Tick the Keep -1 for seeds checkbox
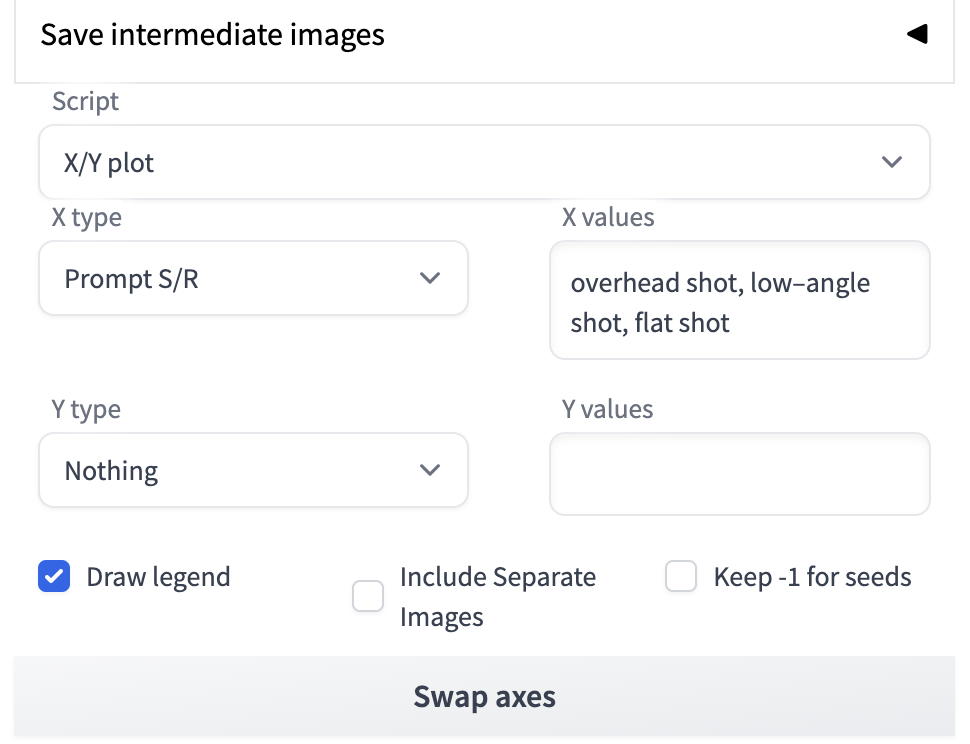 (681, 577)
